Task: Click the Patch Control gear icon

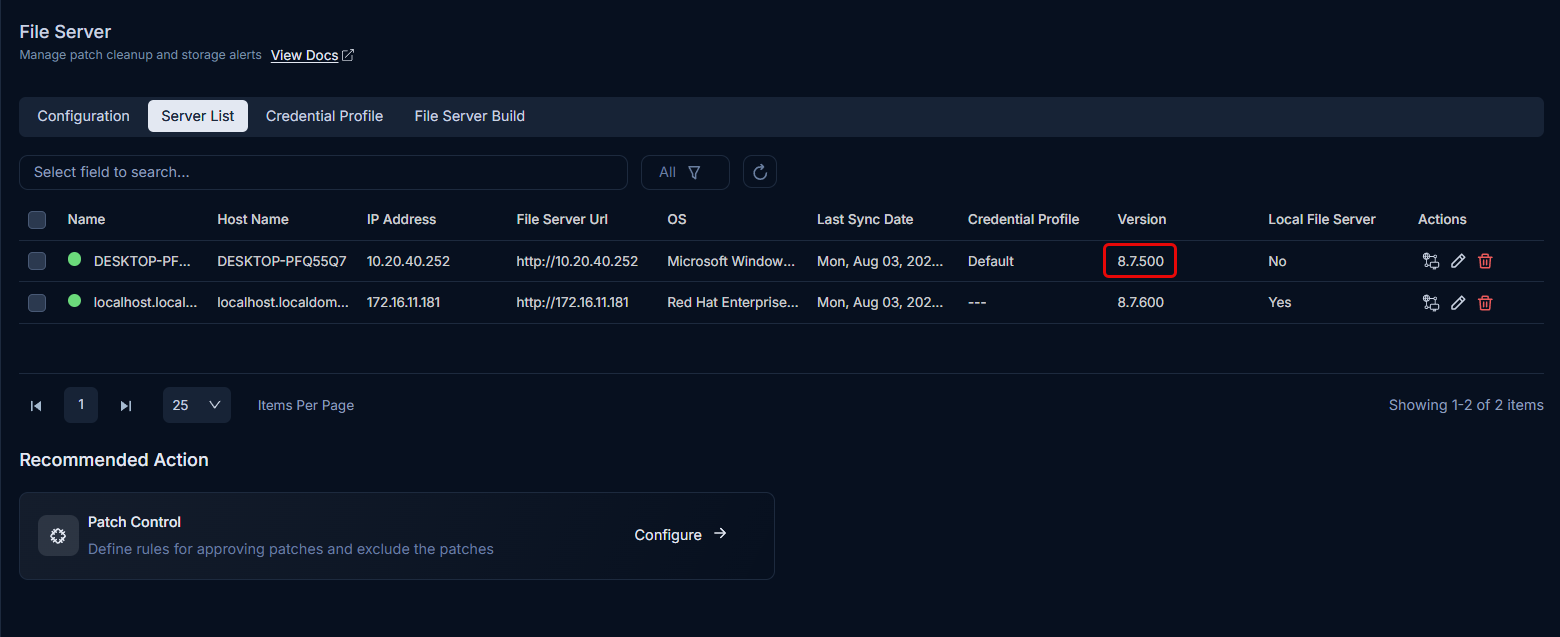Action: point(58,536)
